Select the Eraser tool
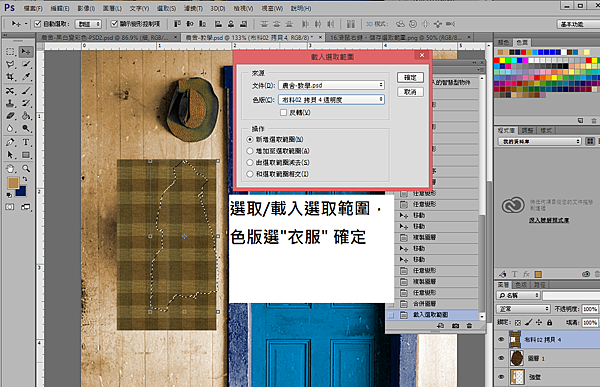 point(10,116)
